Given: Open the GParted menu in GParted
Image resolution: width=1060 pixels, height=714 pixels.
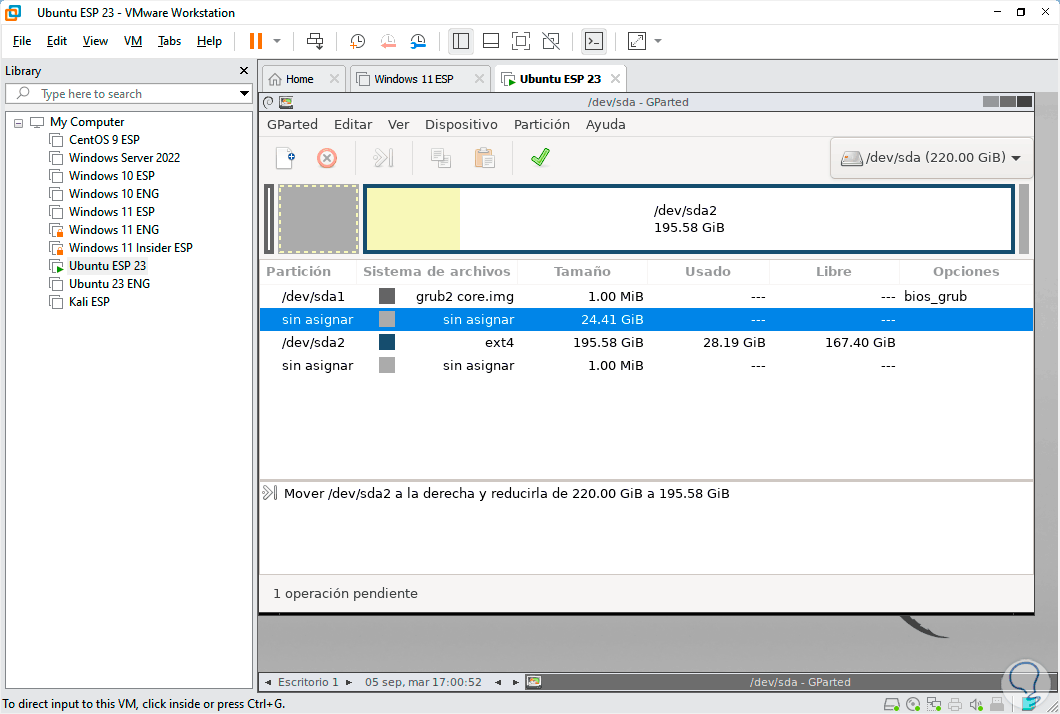Looking at the screenshot, I should [x=292, y=124].
